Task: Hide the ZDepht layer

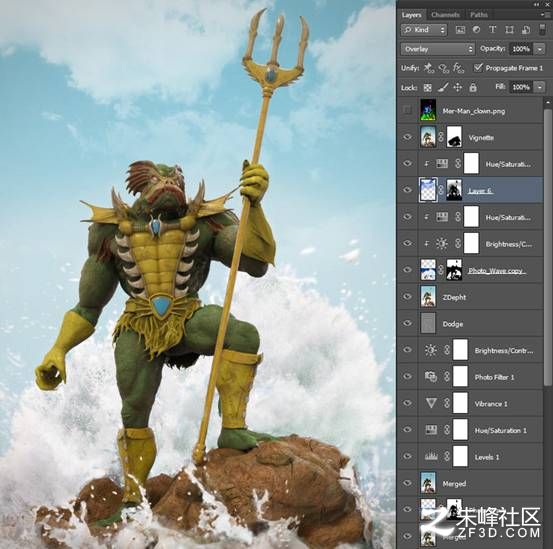Action: pos(407,297)
